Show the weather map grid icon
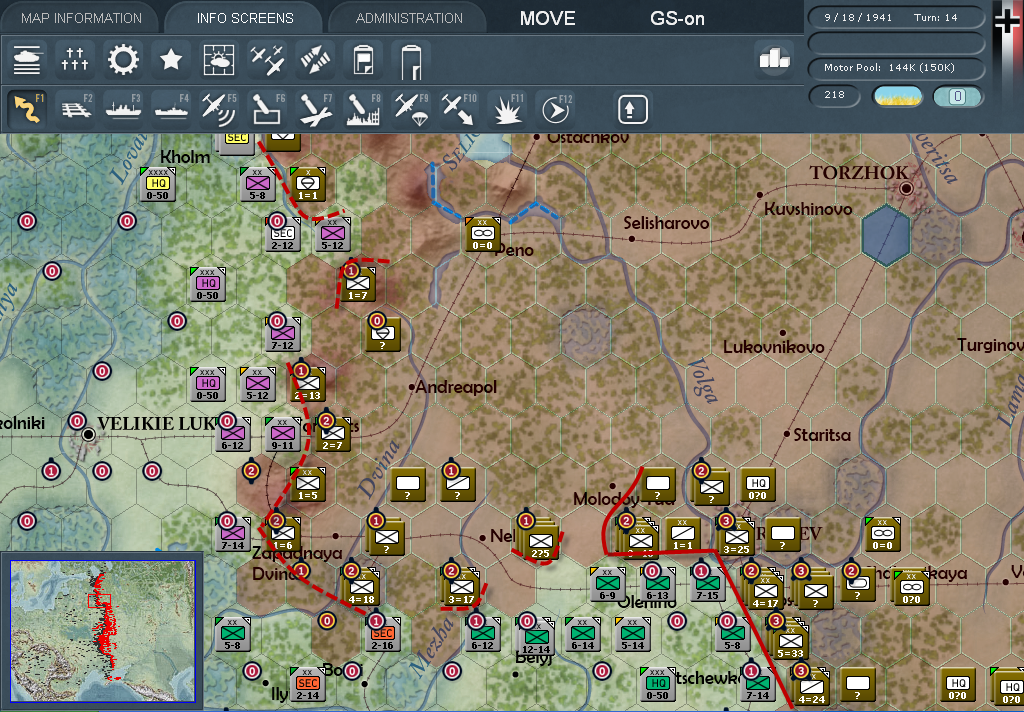Screen dimensions: 1024x712 (219, 60)
